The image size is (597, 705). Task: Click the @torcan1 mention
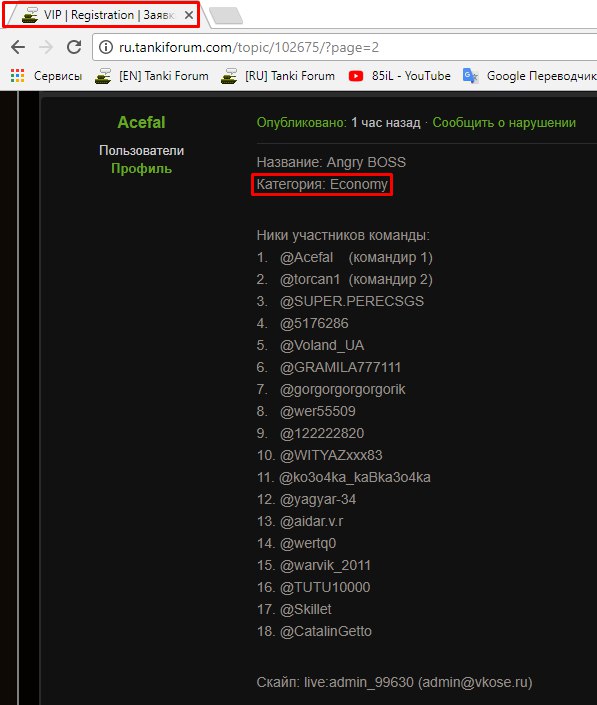click(x=310, y=279)
